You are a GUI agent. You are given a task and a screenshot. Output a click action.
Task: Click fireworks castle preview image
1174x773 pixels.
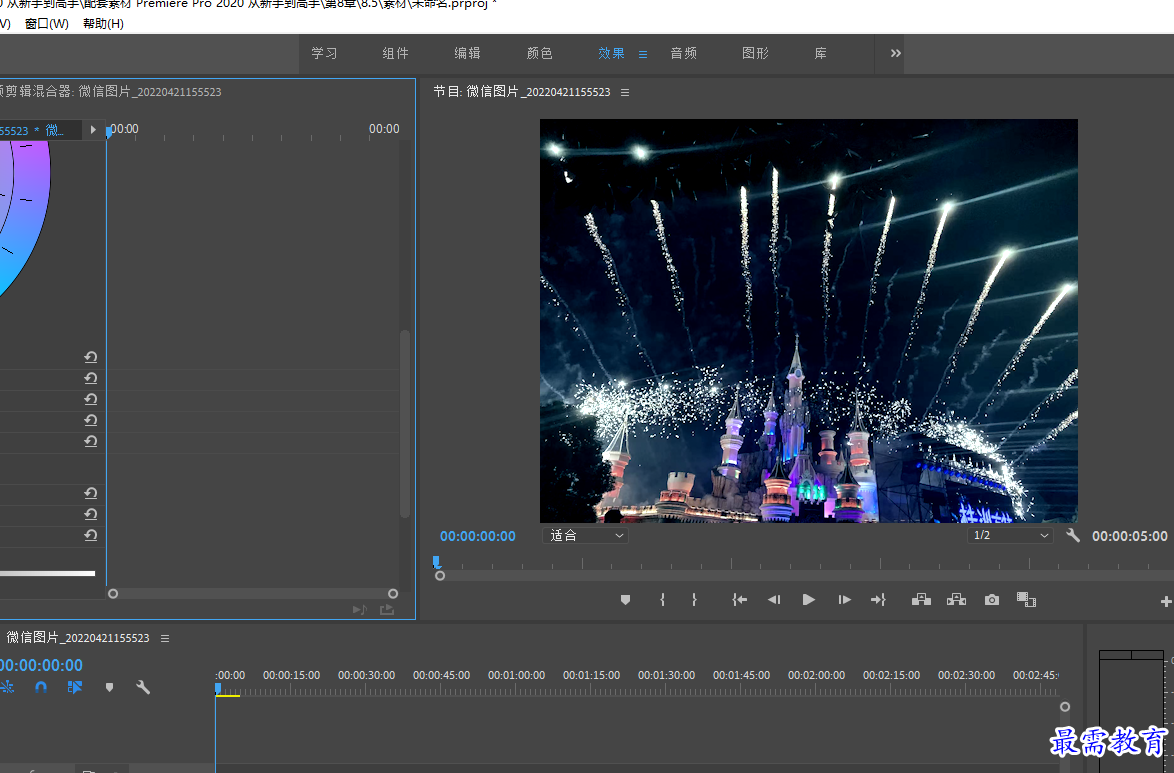coord(809,321)
